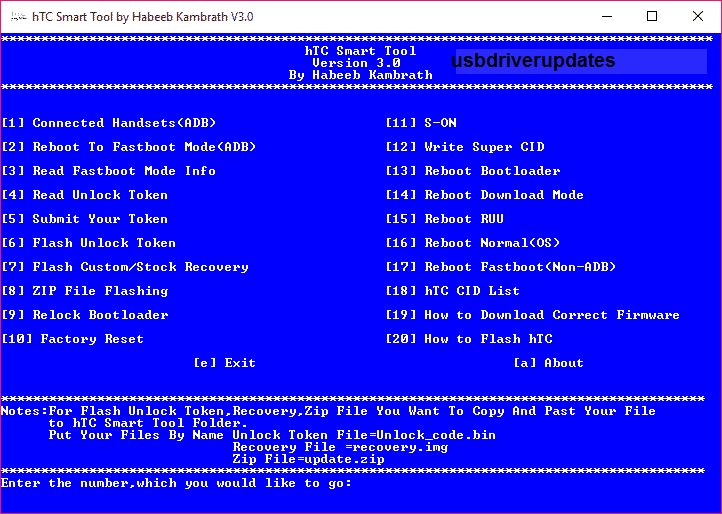Click the 'Recovery File =recovery.img' note
This screenshot has width=722, height=514.
[340, 447]
